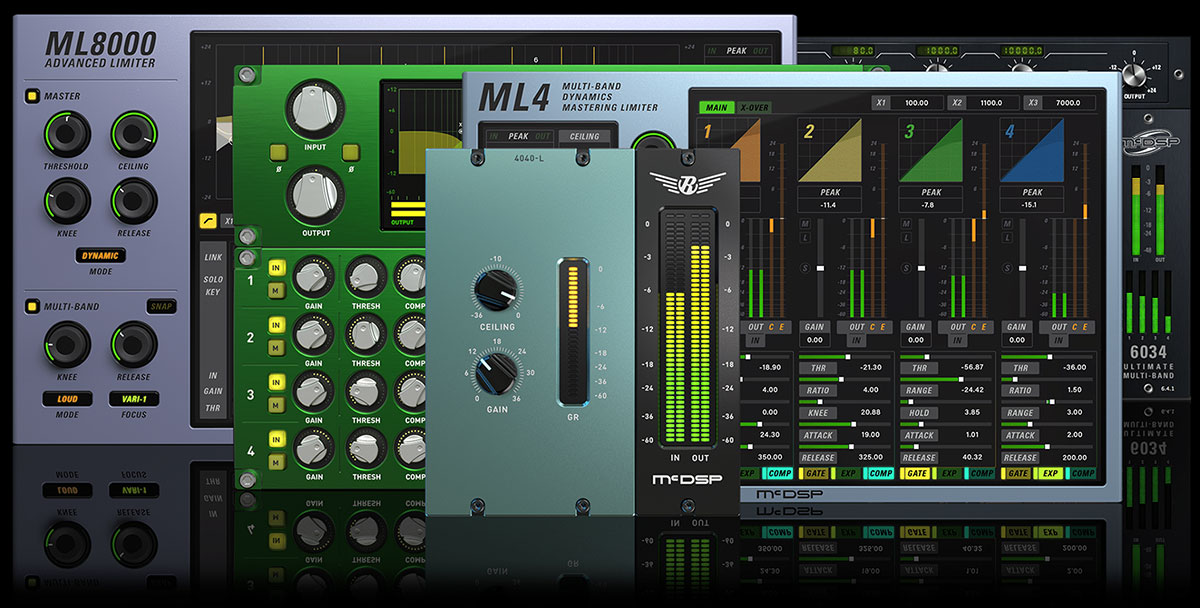Adjust ML4 band 3 gain fader handle
The width and height of the screenshot is (1200, 608).
click(x=921, y=269)
